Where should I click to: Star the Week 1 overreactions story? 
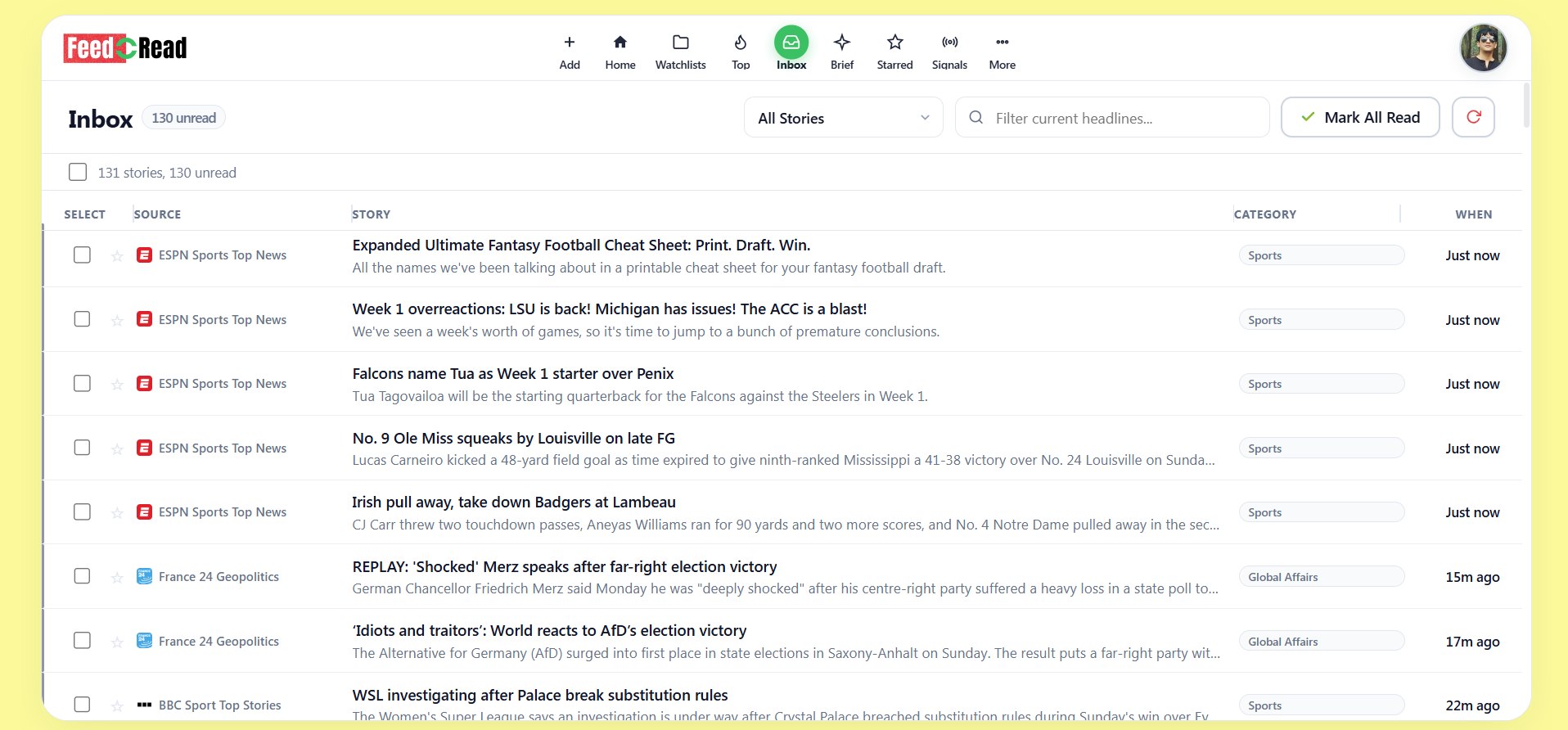(117, 321)
